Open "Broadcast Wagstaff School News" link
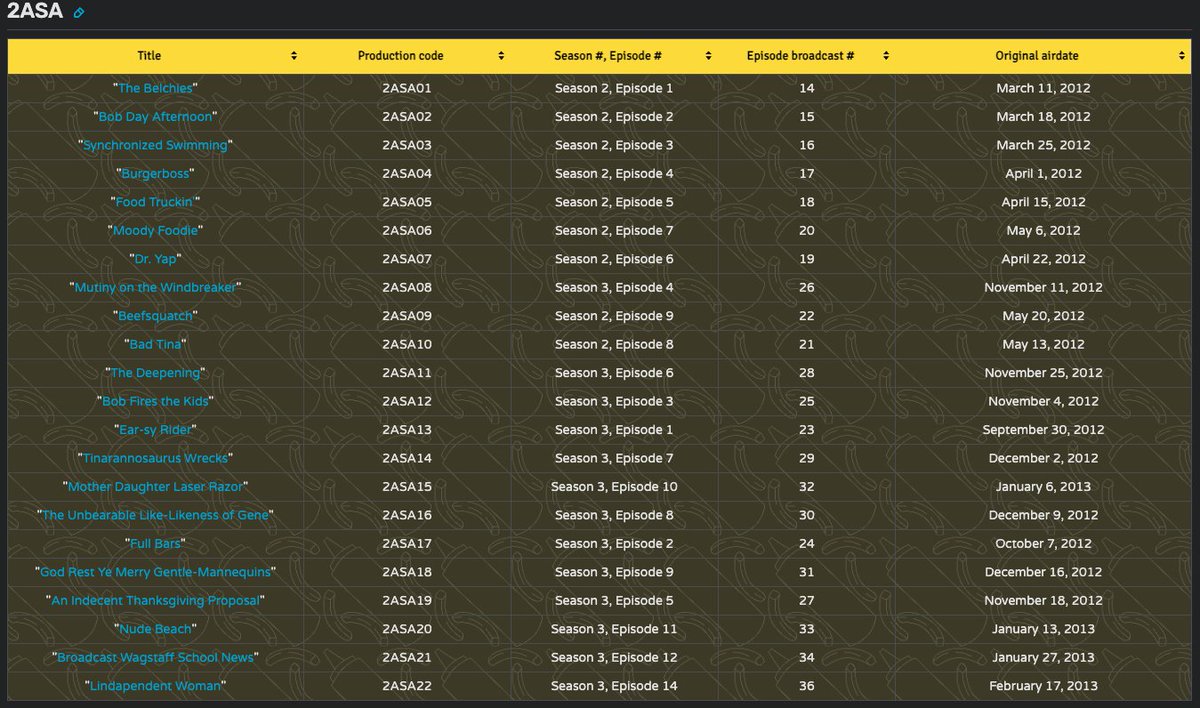 [155, 658]
